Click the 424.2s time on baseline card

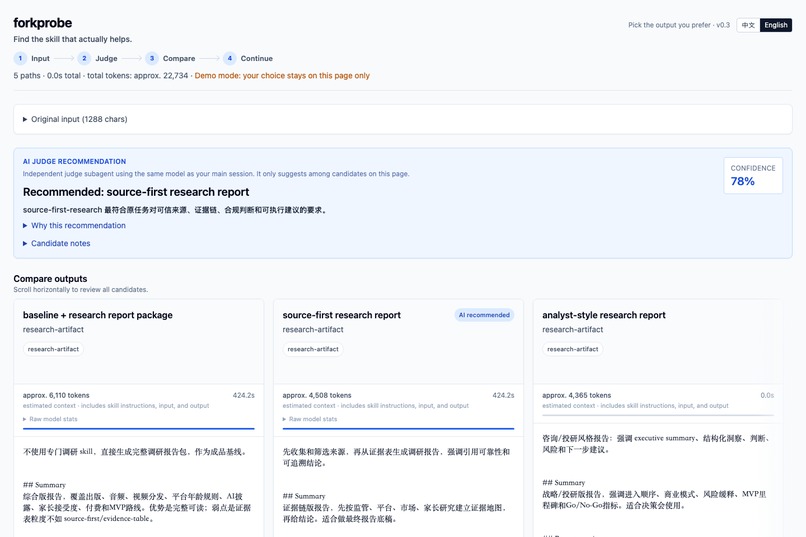244,396
